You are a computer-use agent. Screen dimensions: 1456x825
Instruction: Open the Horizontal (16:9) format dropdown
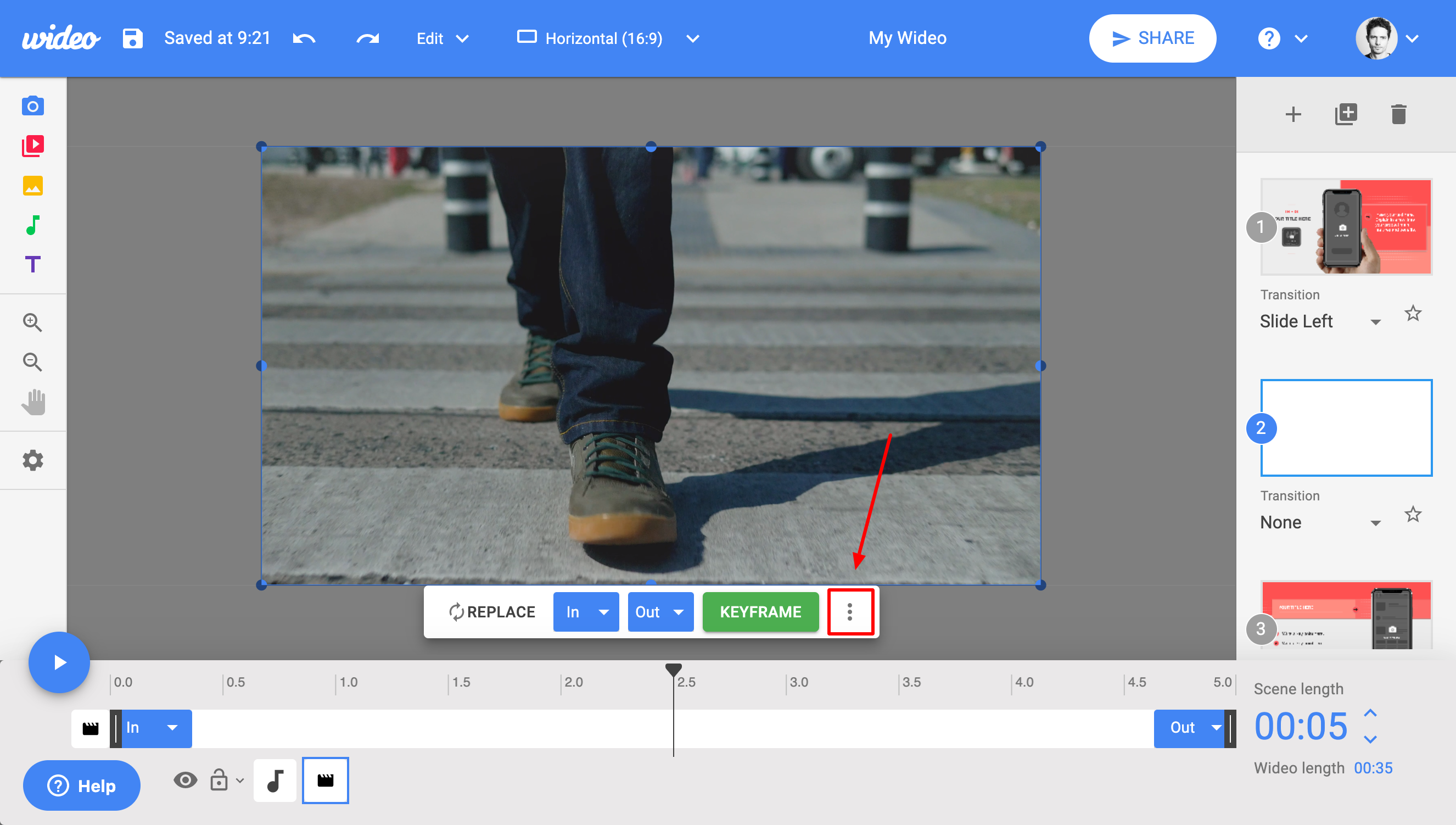[x=608, y=38]
